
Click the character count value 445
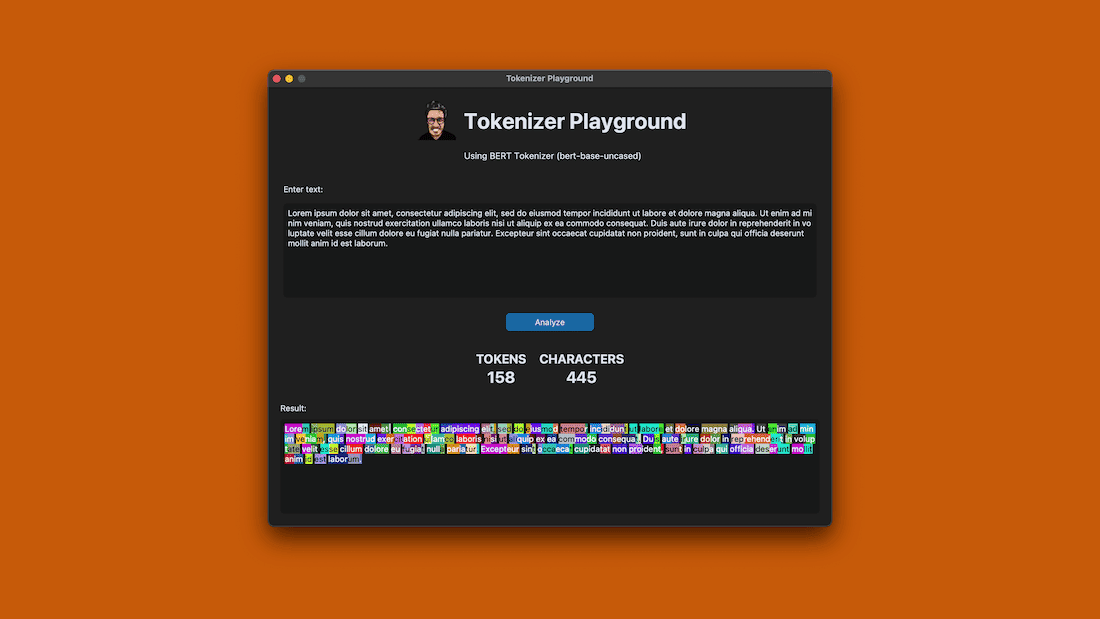[x=582, y=378]
